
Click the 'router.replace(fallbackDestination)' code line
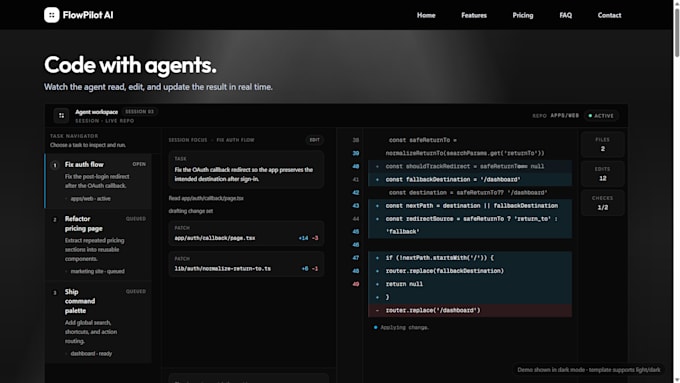tap(470, 271)
